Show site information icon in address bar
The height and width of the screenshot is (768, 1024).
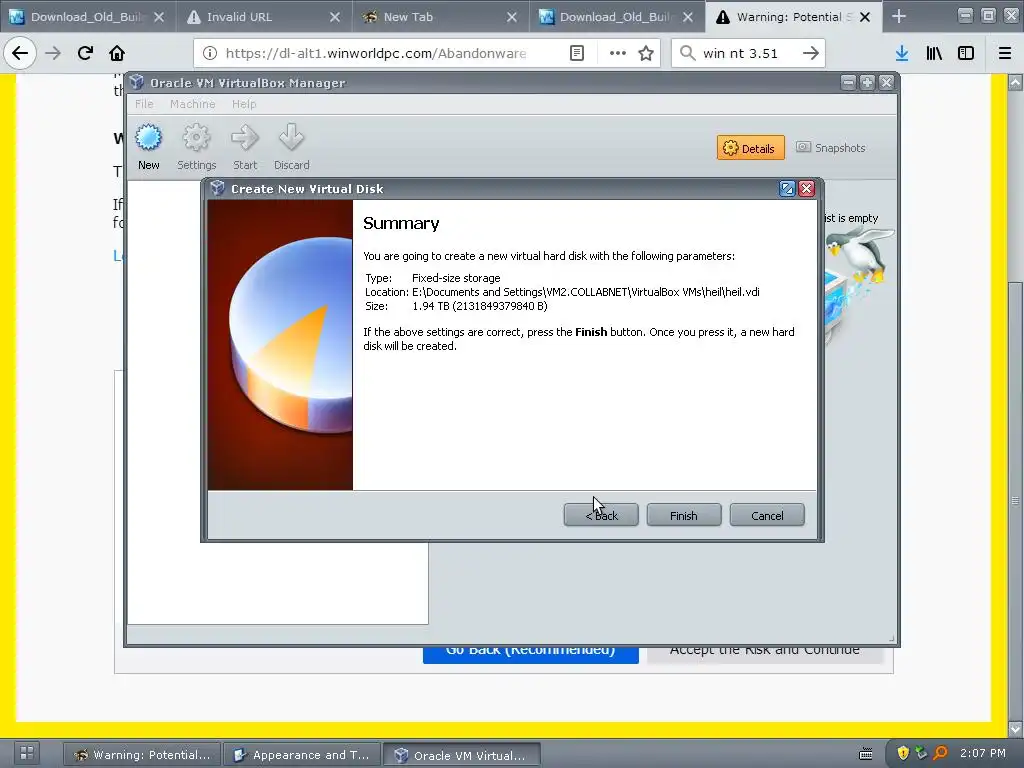click(x=210, y=53)
